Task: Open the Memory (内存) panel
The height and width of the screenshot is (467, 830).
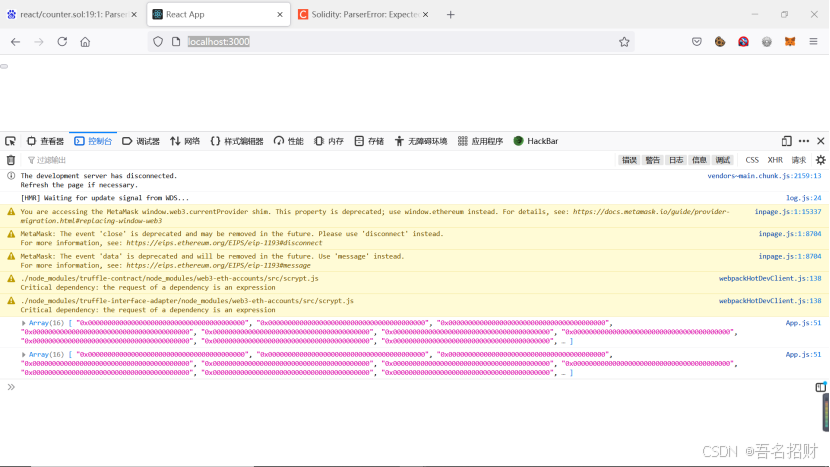Action: (329, 141)
